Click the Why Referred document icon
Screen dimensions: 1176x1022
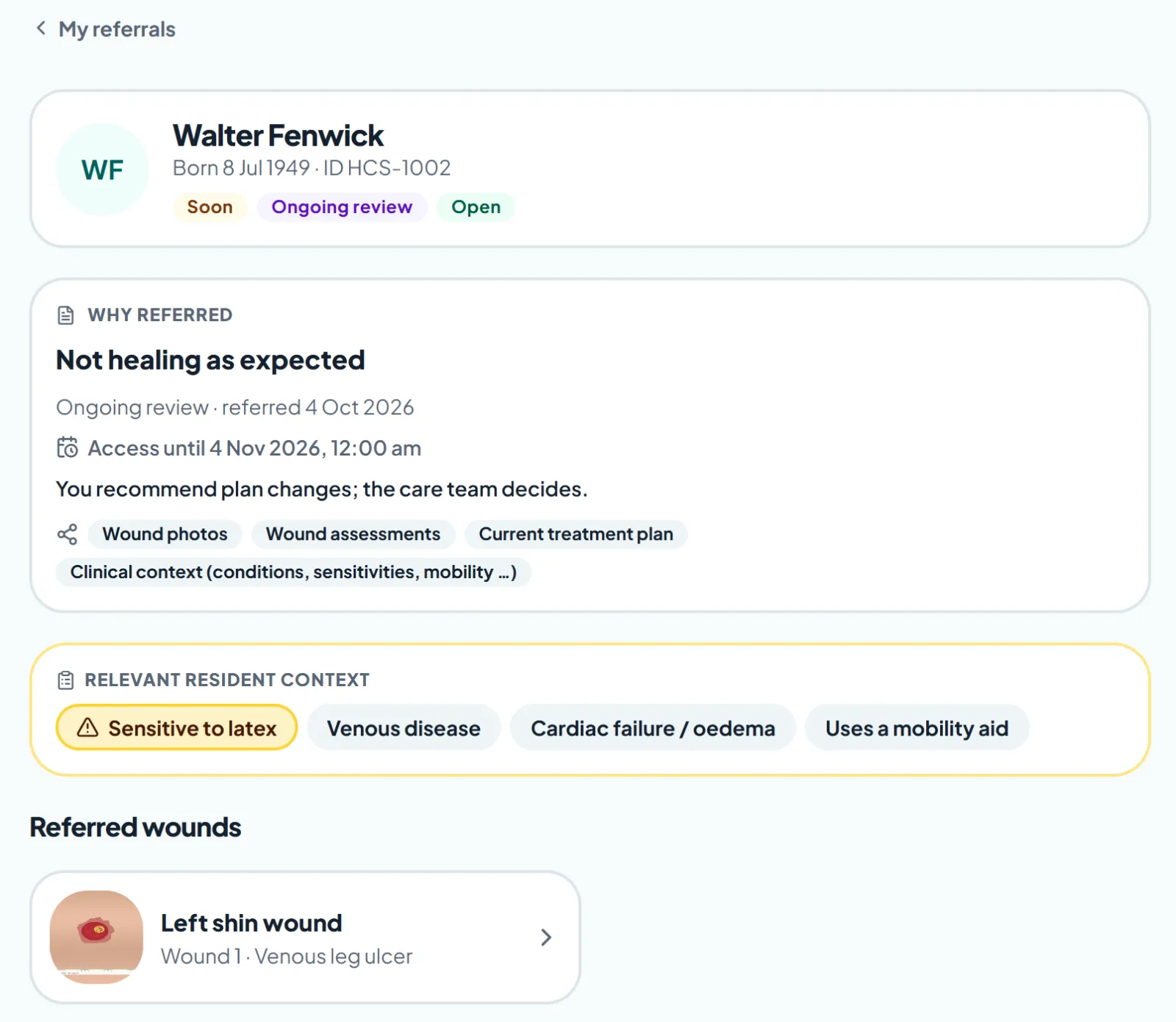tap(66, 315)
